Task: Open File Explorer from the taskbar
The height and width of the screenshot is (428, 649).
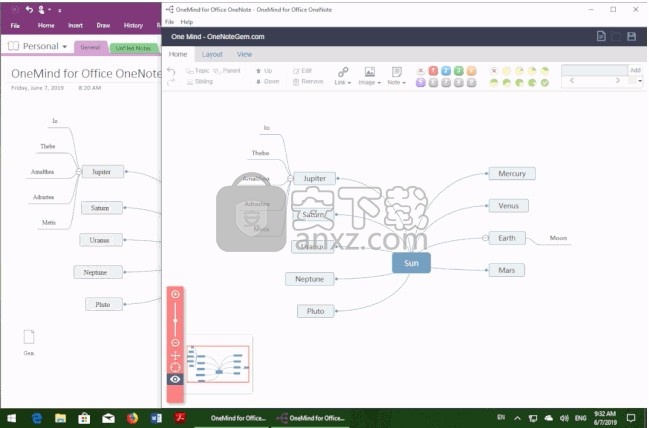Action: [x=60, y=418]
